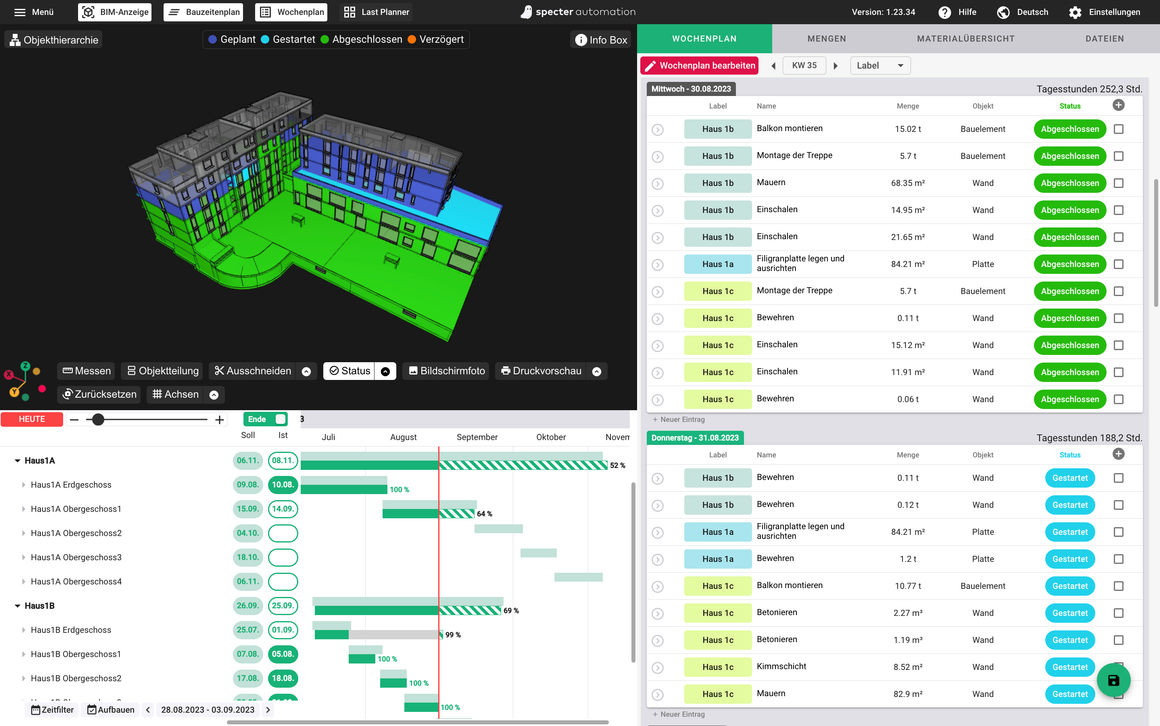The image size is (1160, 726).
Task: Open the Messen measuring tool
Action: coord(87,371)
